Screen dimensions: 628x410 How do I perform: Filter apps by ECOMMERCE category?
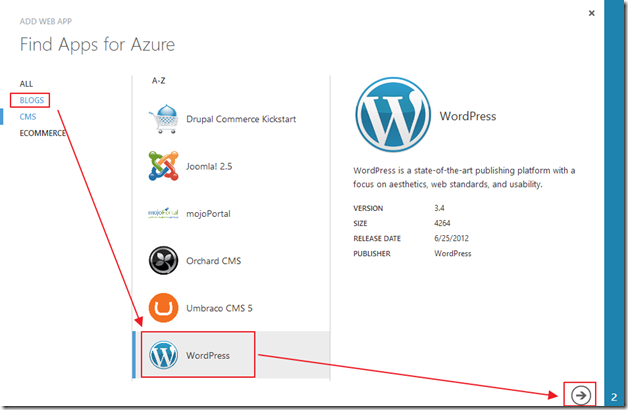[x=43, y=133]
